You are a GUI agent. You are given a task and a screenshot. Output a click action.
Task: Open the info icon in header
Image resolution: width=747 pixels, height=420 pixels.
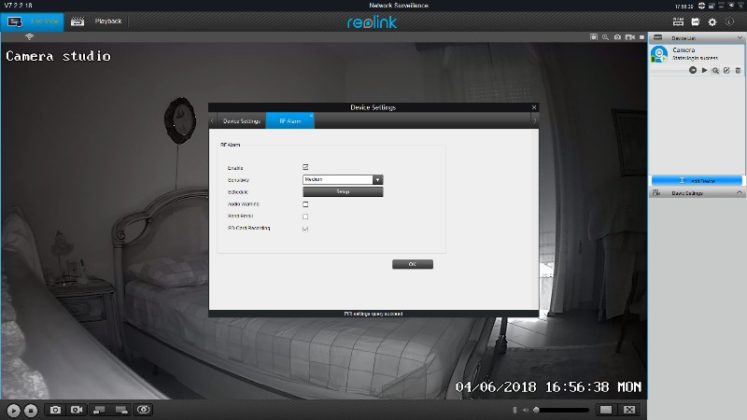[729, 22]
